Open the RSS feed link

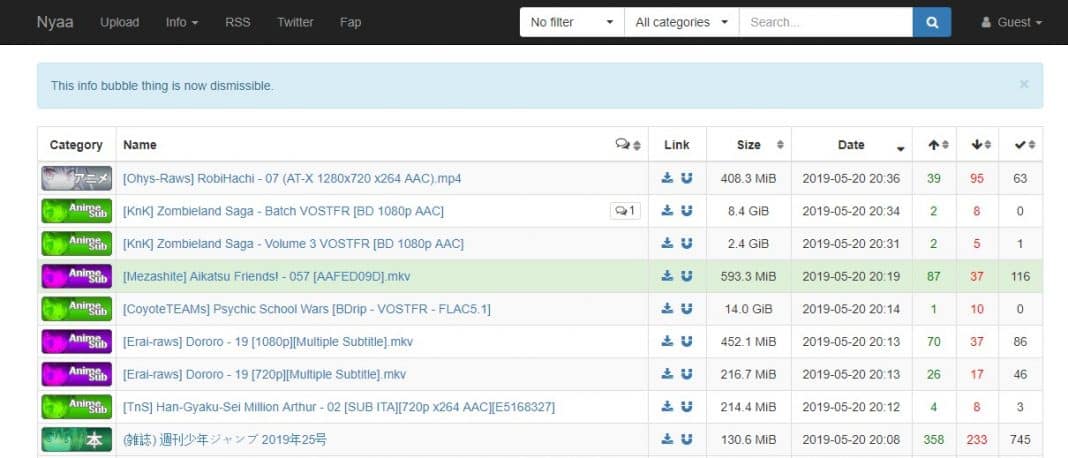click(238, 22)
